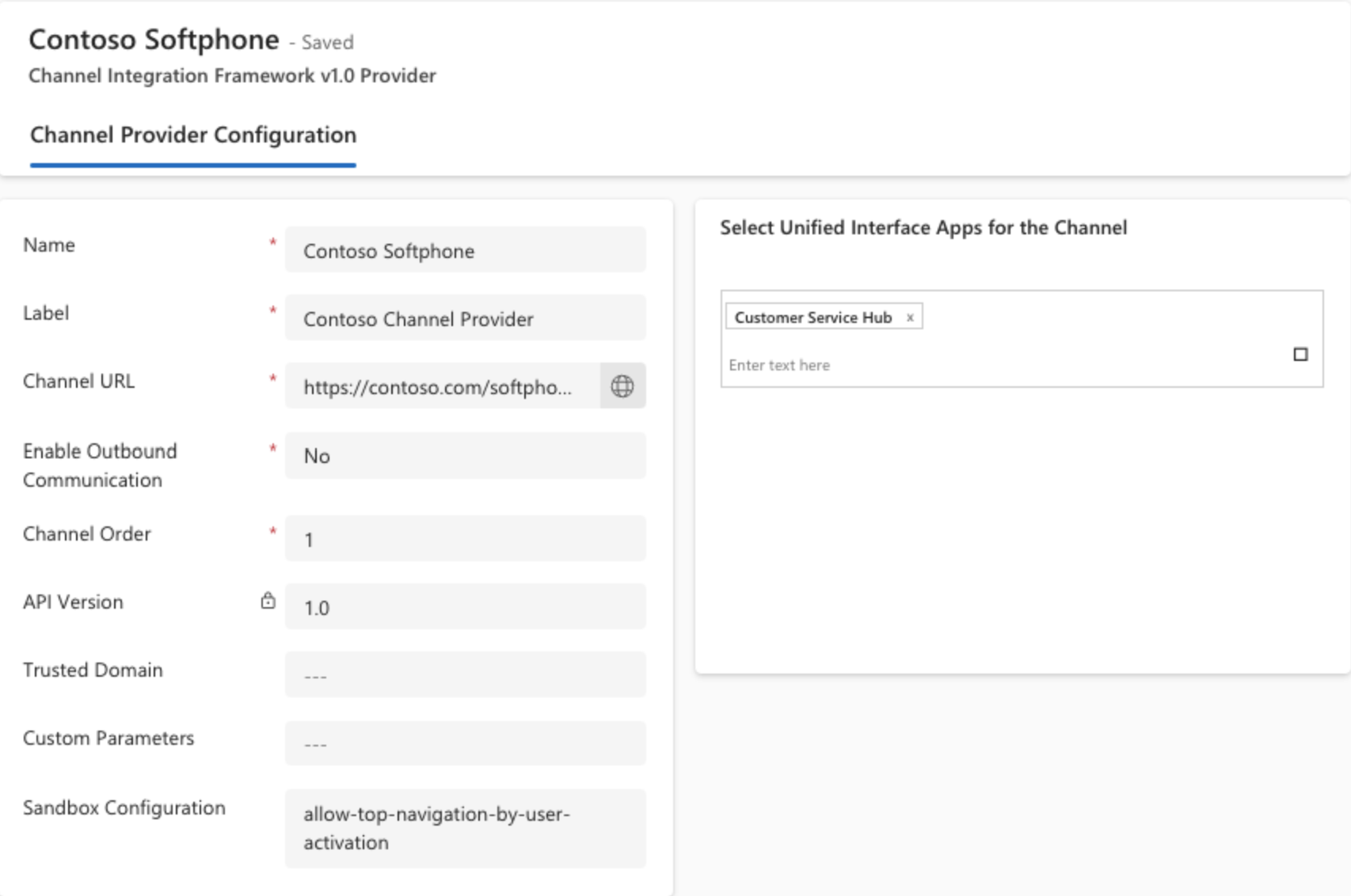Click the 'Contoso Softphone' page title
The height and width of the screenshot is (896, 1351).
(x=154, y=40)
